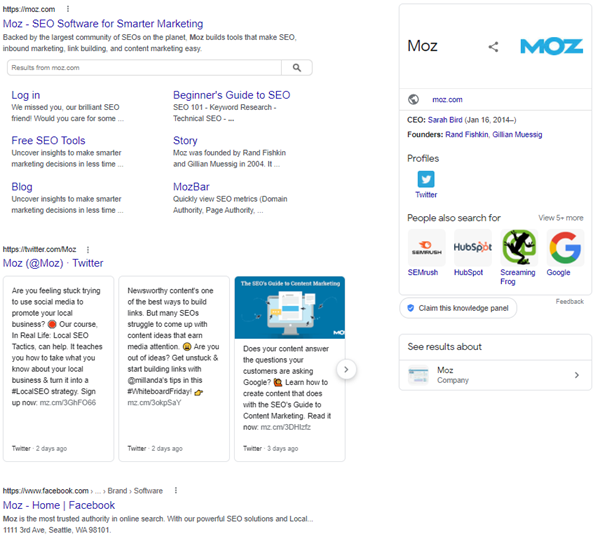Select the SEMrush logo thumbnail

click(x=427, y=248)
